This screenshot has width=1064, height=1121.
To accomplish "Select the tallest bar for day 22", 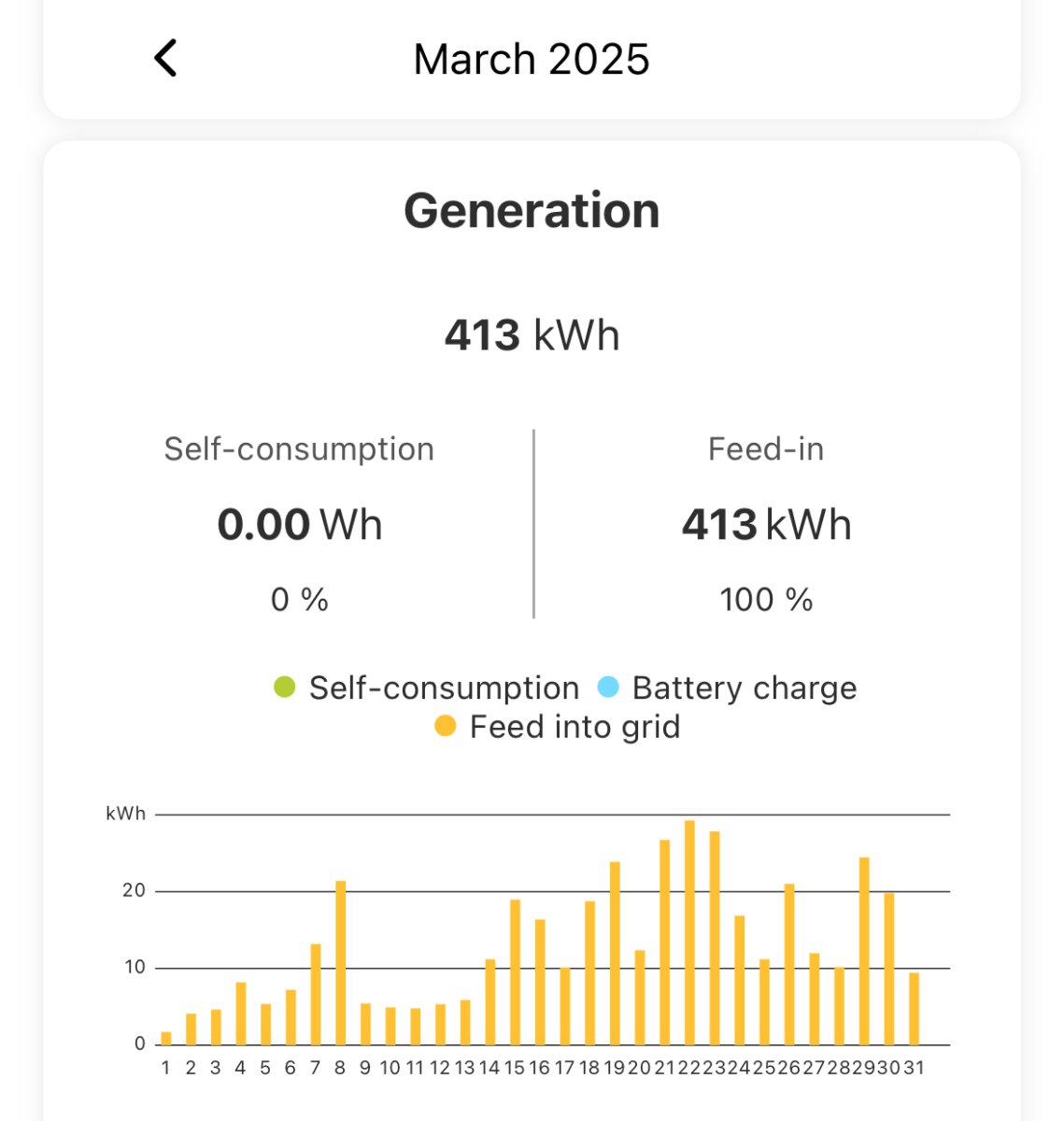I will click(x=689, y=932).
